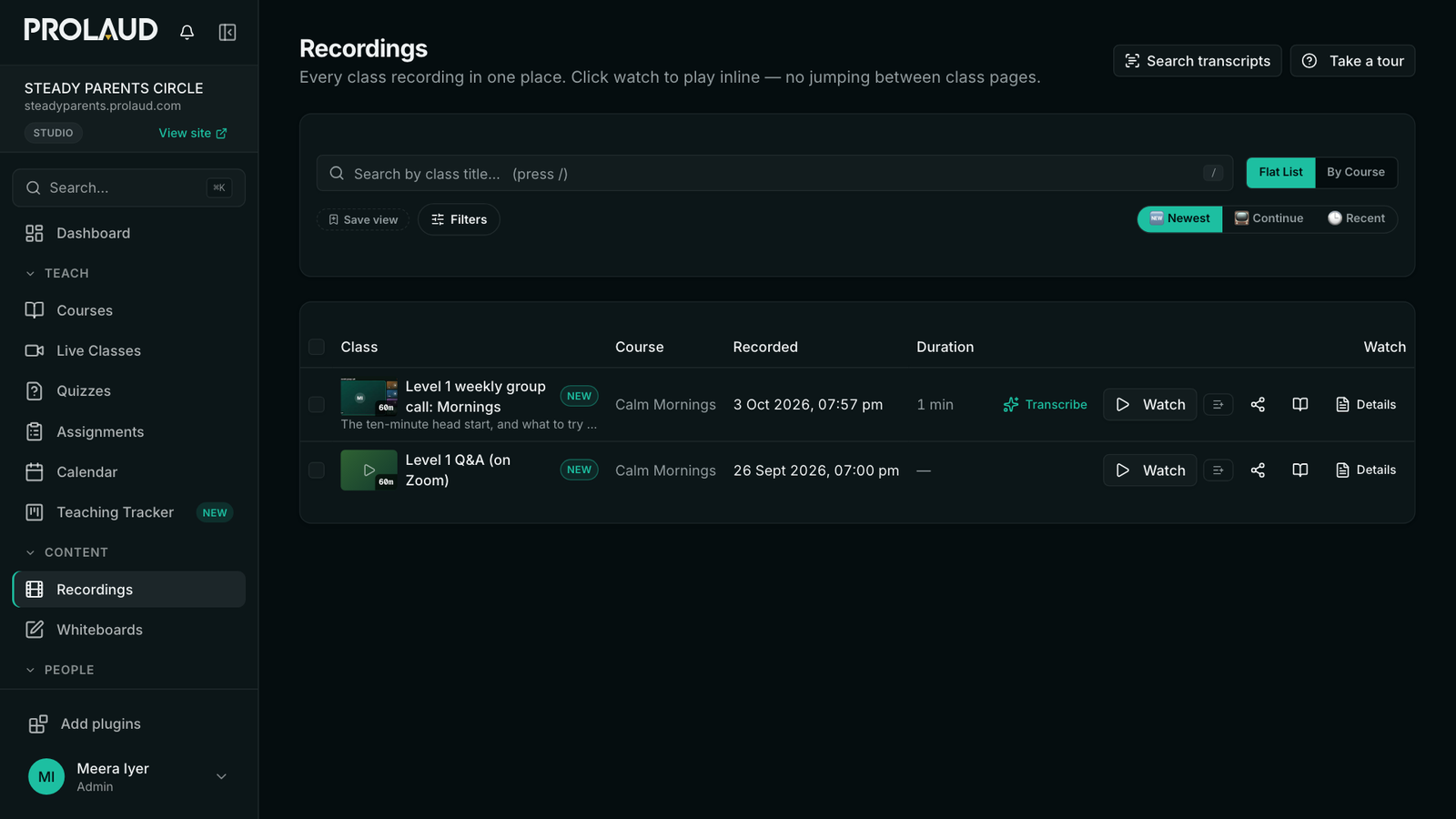Switch to Flat List view
Image resolution: width=1456 pixels, height=819 pixels.
(1280, 172)
